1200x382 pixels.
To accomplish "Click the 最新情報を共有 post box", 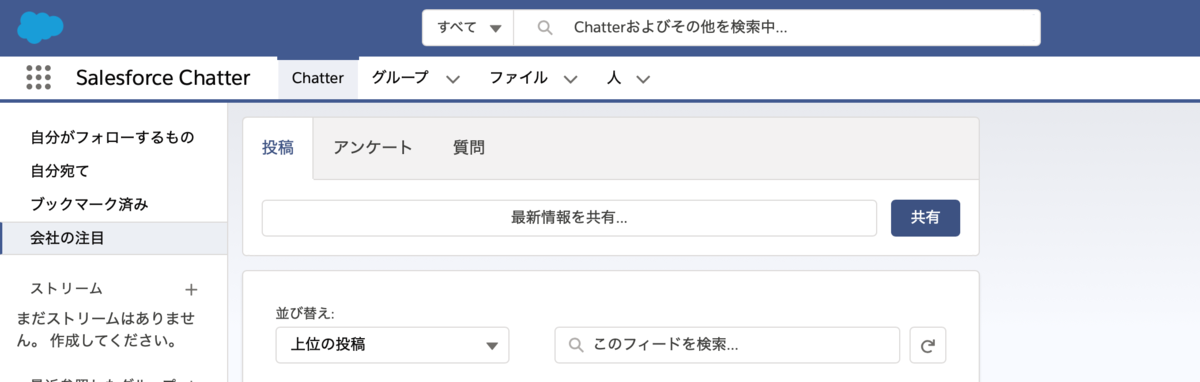I will [x=569, y=218].
